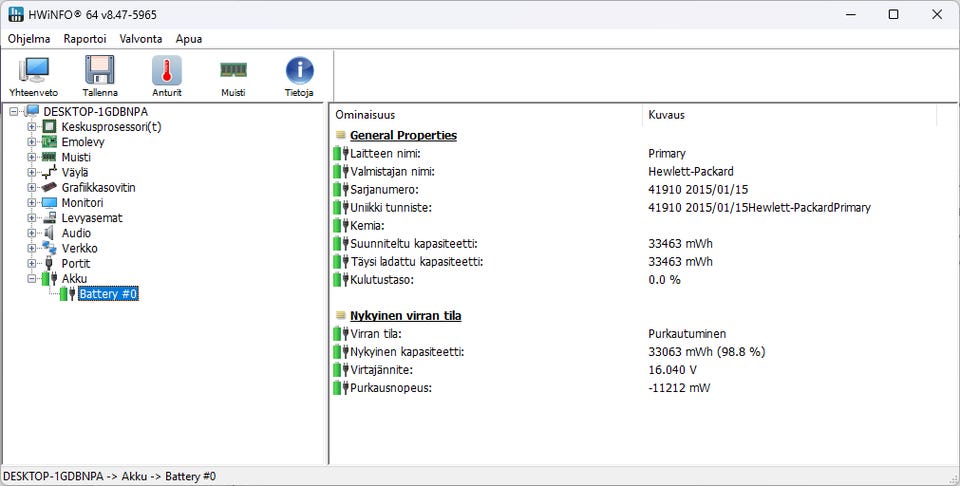Expand the Emolevy tree node
Screen dimensions: 960x486
coord(32,142)
